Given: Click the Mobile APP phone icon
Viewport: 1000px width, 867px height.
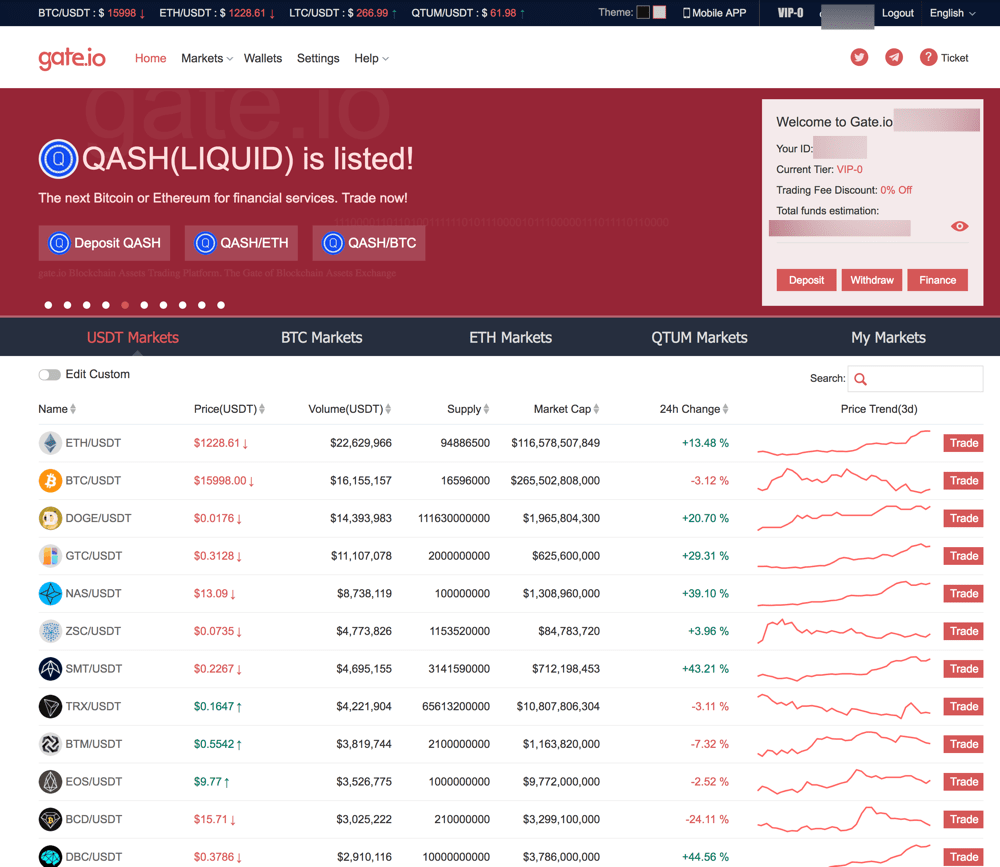Looking at the screenshot, I should [686, 13].
